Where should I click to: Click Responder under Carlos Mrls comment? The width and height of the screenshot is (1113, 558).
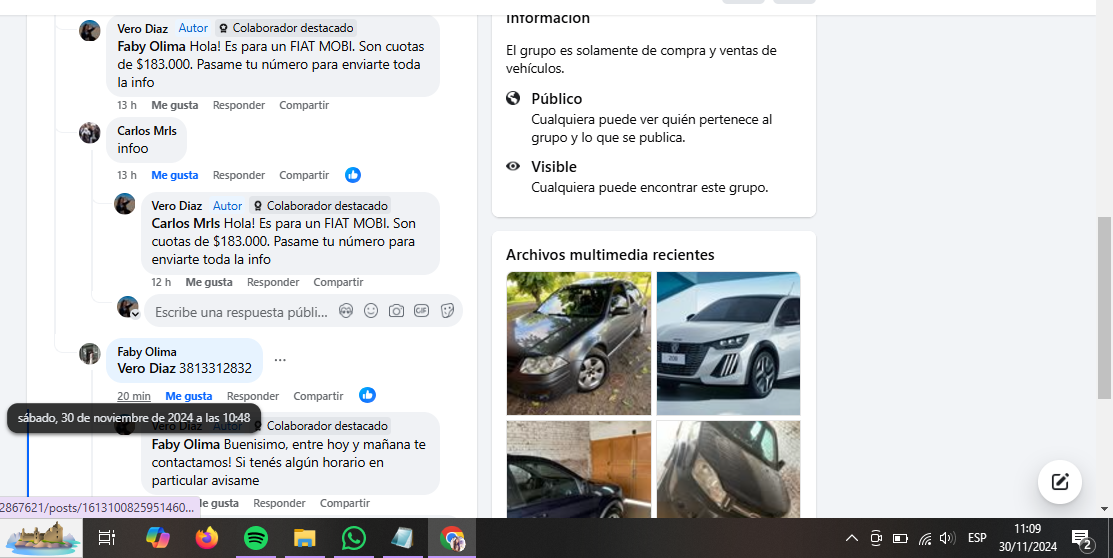tap(239, 175)
